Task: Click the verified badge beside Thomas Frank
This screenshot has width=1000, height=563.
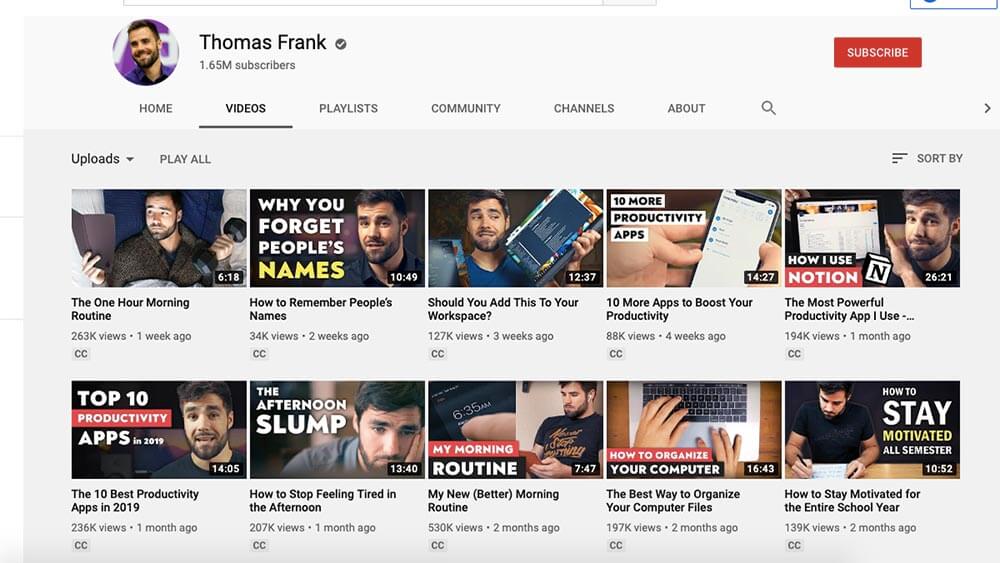Action: click(341, 44)
